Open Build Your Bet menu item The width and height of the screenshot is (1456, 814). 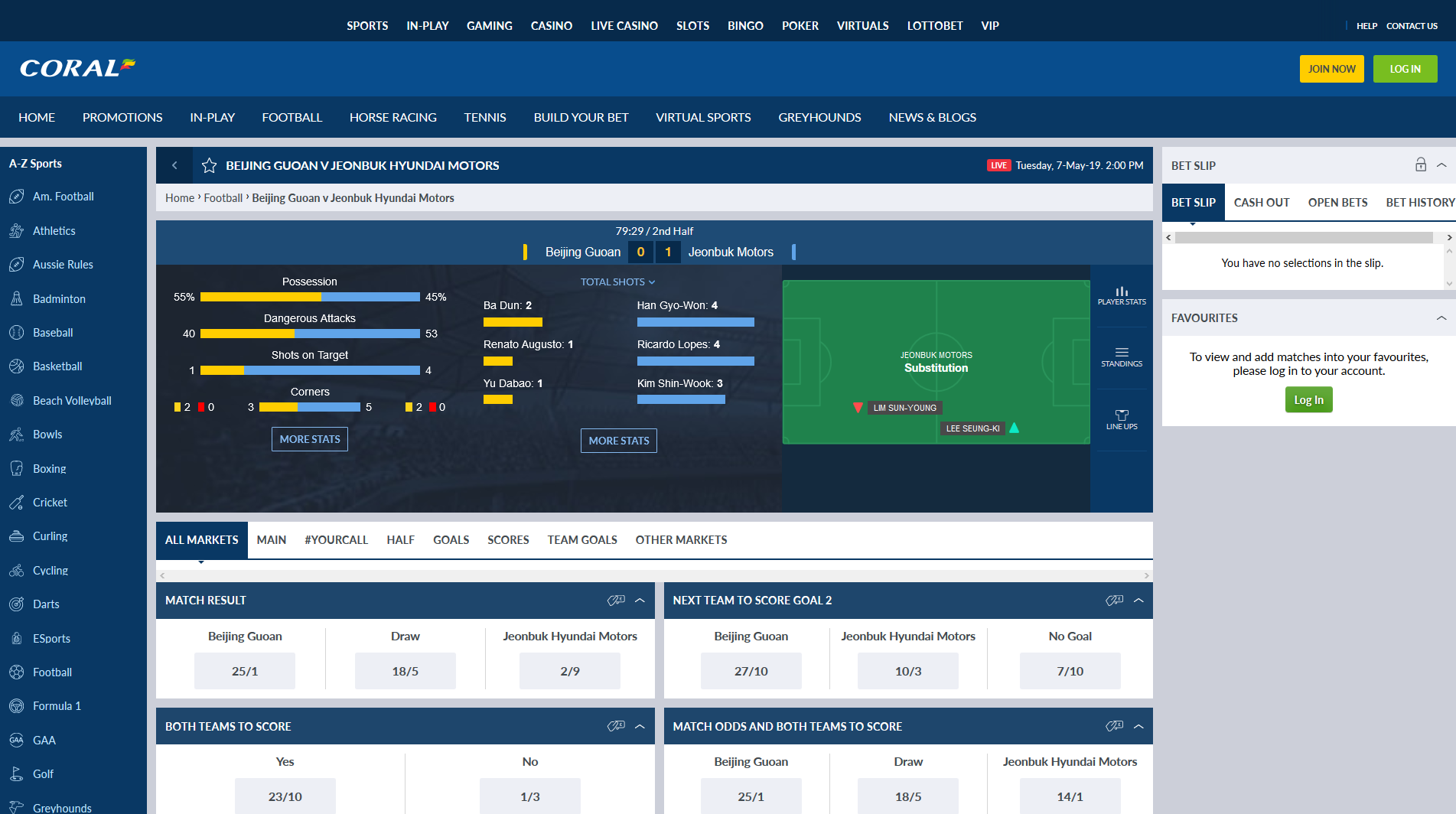pos(581,118)
